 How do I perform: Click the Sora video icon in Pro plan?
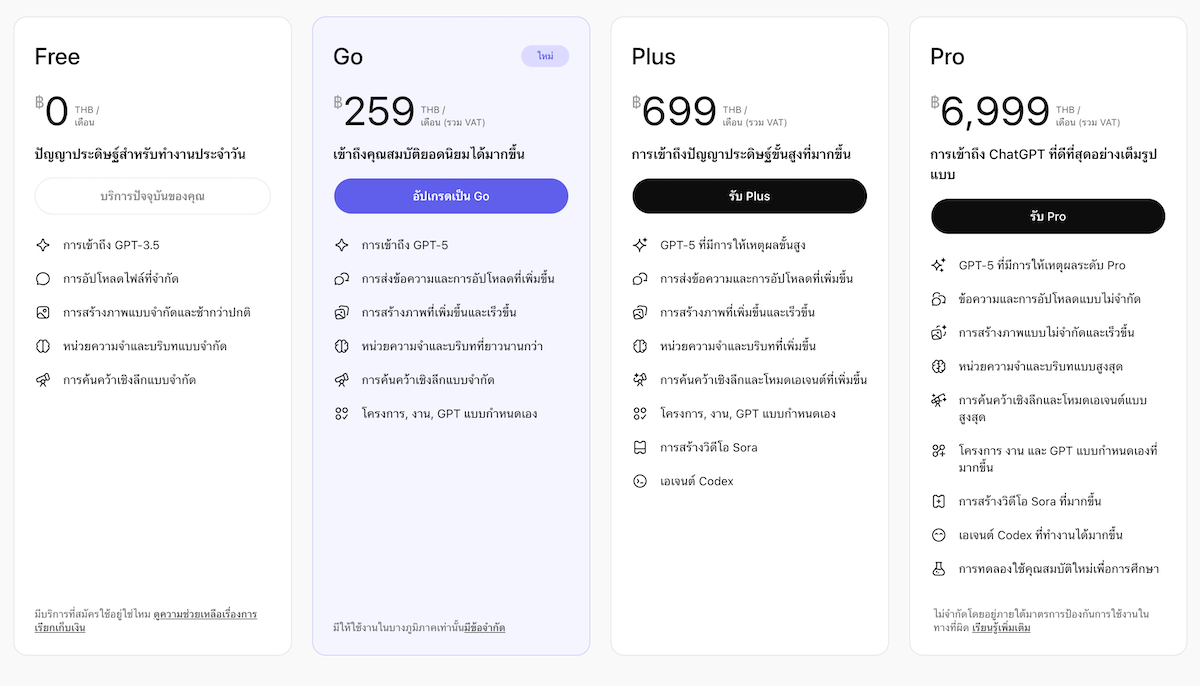[x=939, y=501]
